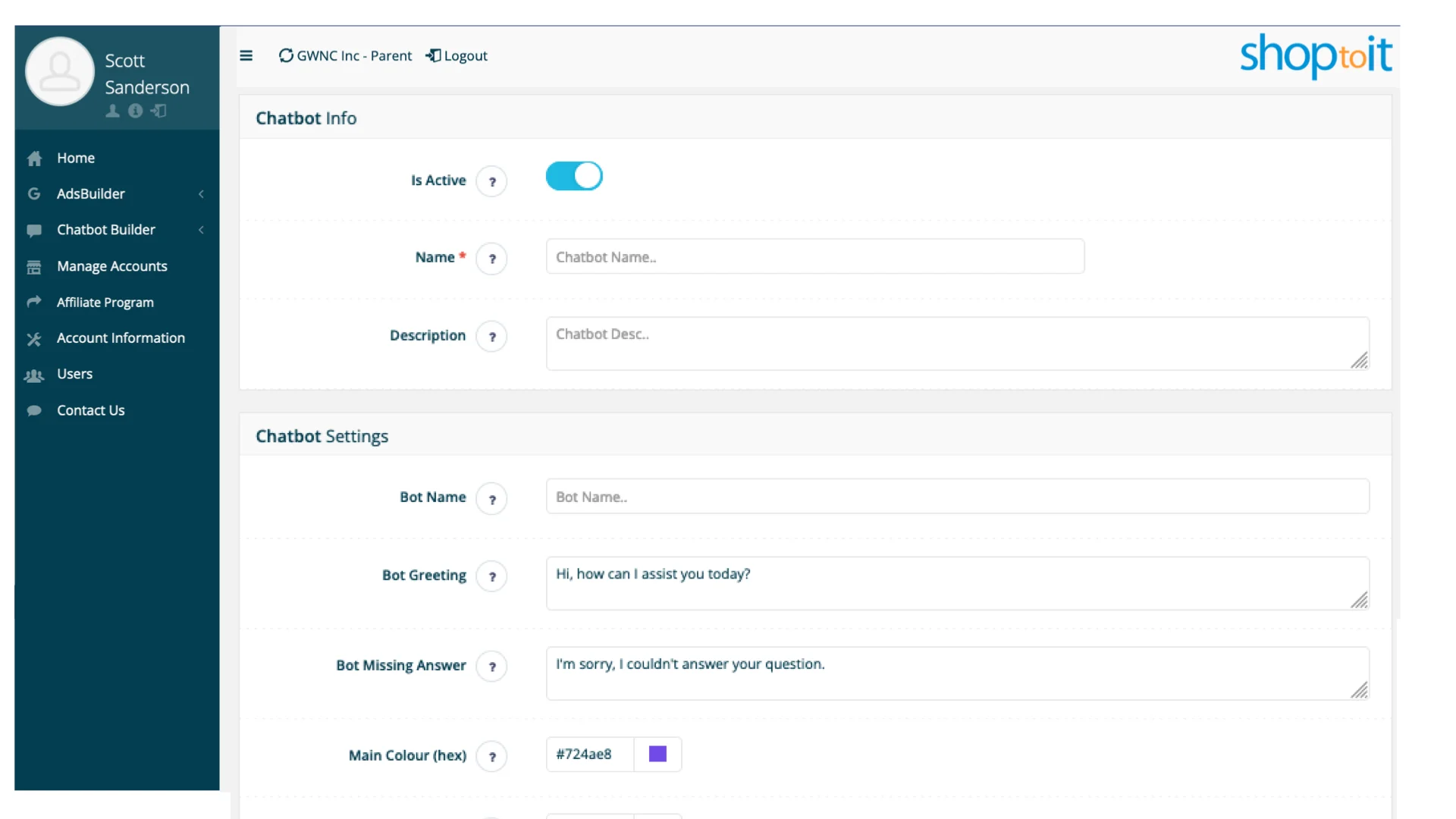Image resolution: width=1456 pixels, height=819 pixels.
Task: Click the help circle next to Main Colour
Action: (492, 756)
